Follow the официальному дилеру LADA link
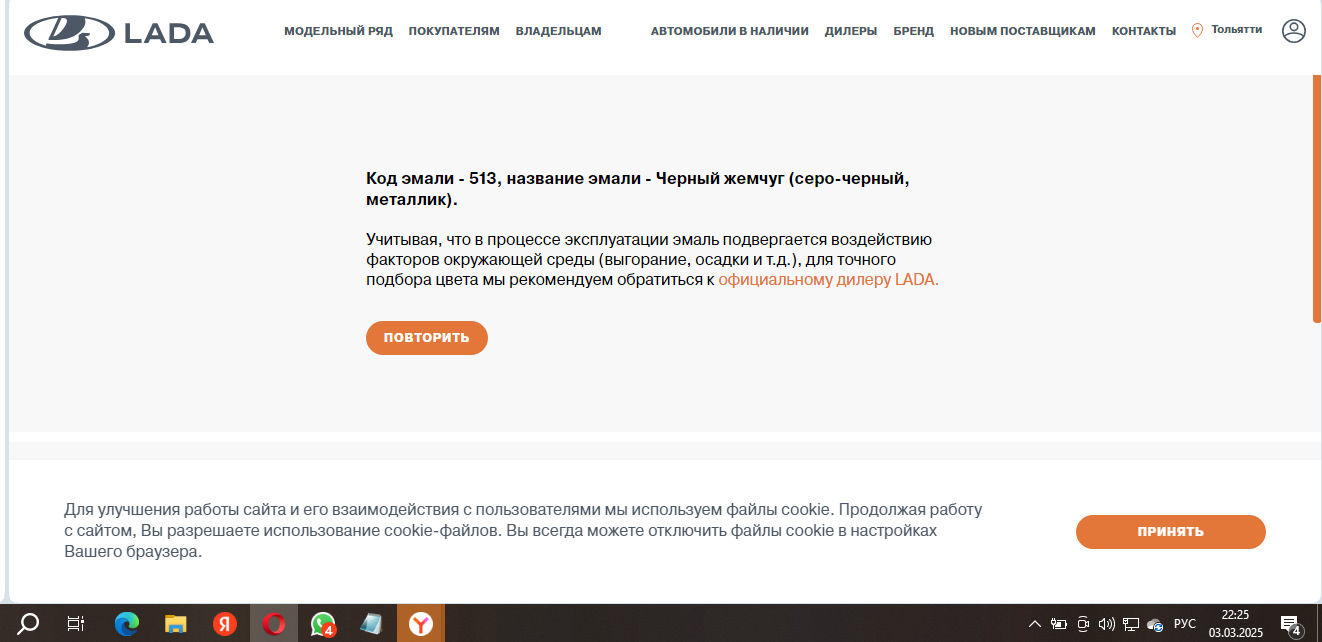Viewport: 1322px width, 642px height. point(828,280)
